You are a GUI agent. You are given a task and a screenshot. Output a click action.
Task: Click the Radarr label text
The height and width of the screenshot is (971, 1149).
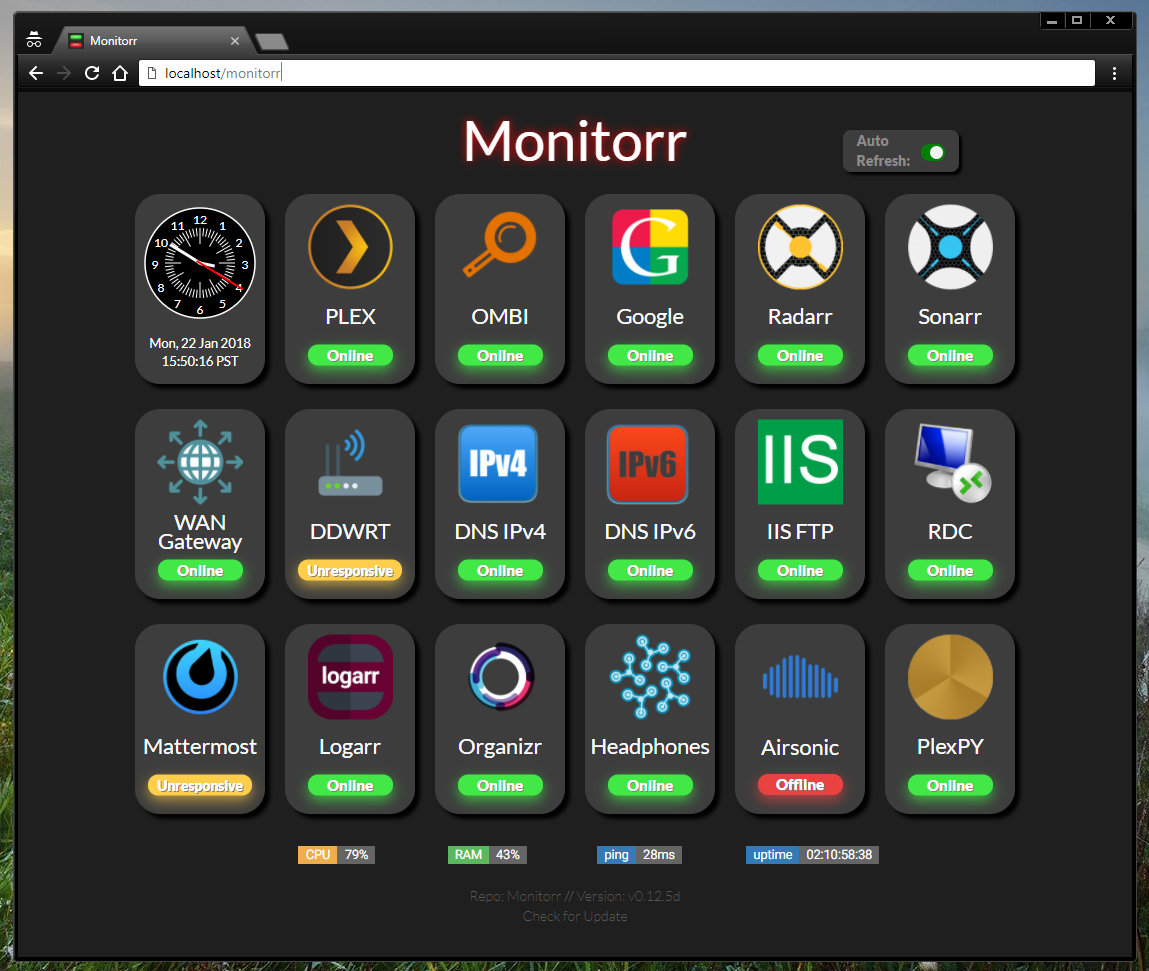[800, 317]
